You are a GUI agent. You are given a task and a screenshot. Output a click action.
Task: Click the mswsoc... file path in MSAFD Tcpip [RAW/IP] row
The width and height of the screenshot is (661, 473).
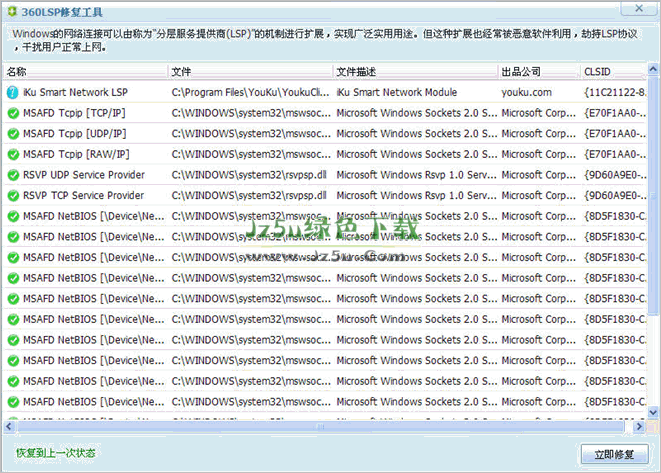pos(251,154)
